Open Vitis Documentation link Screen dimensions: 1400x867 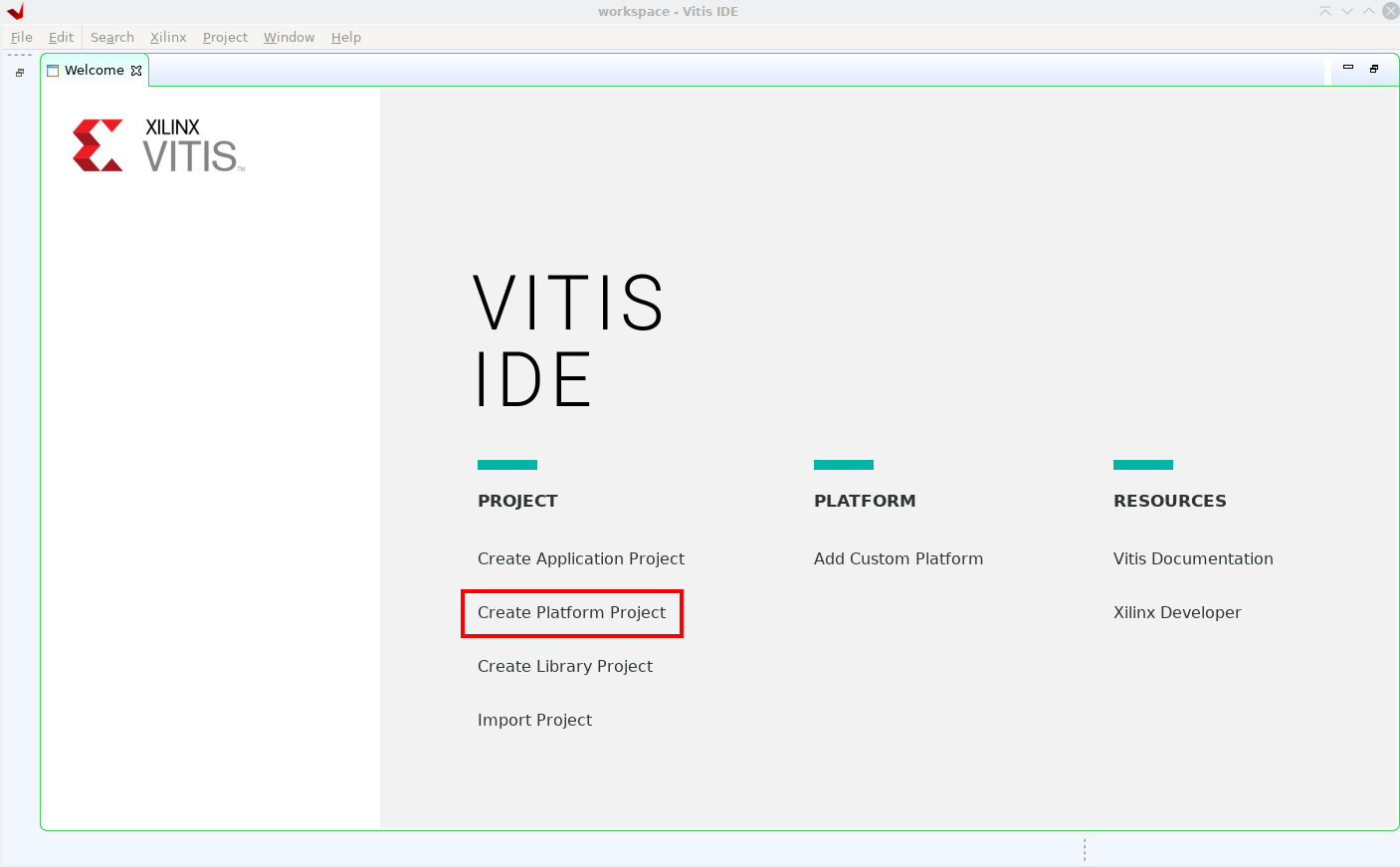[x=1193, y=558]
